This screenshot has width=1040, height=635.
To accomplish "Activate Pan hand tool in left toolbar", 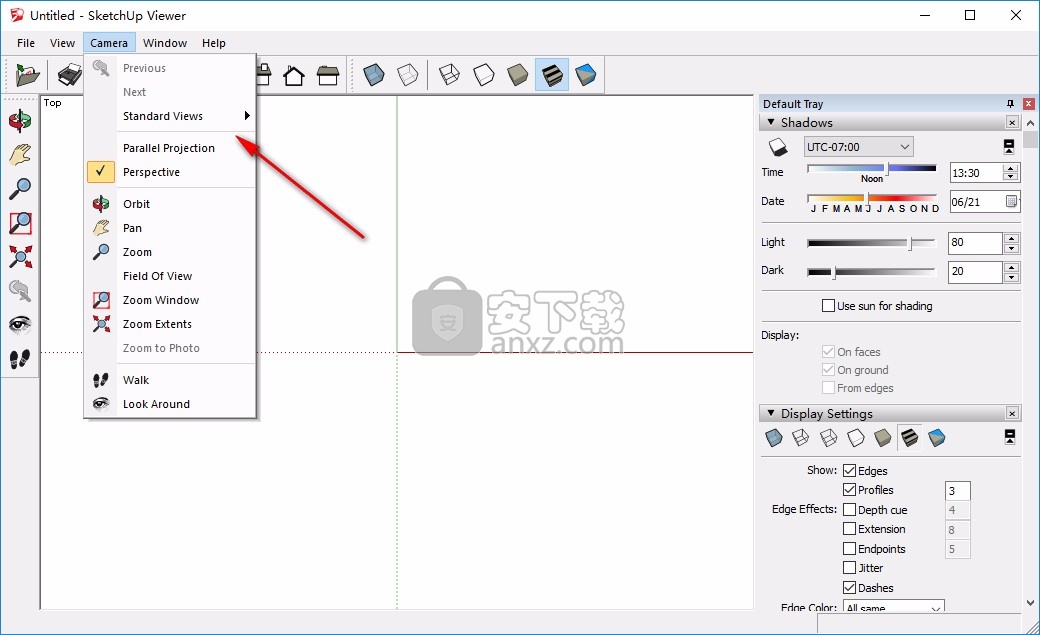I will coord(20,155).
